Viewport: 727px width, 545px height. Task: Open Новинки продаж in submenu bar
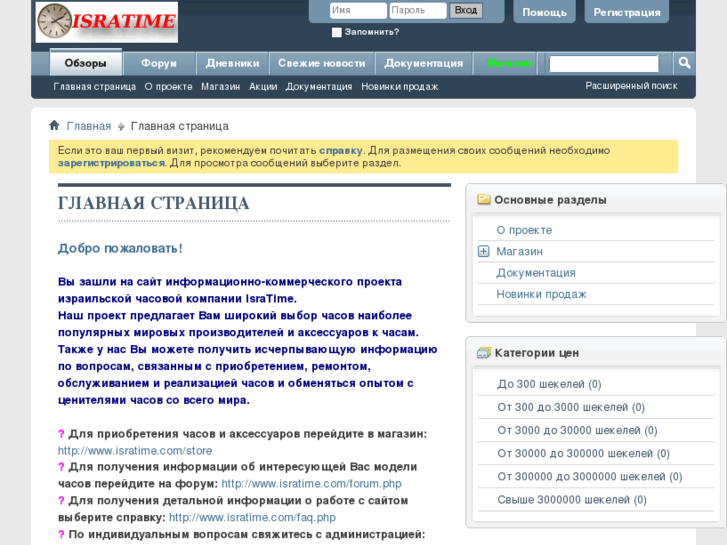(399, 87)
